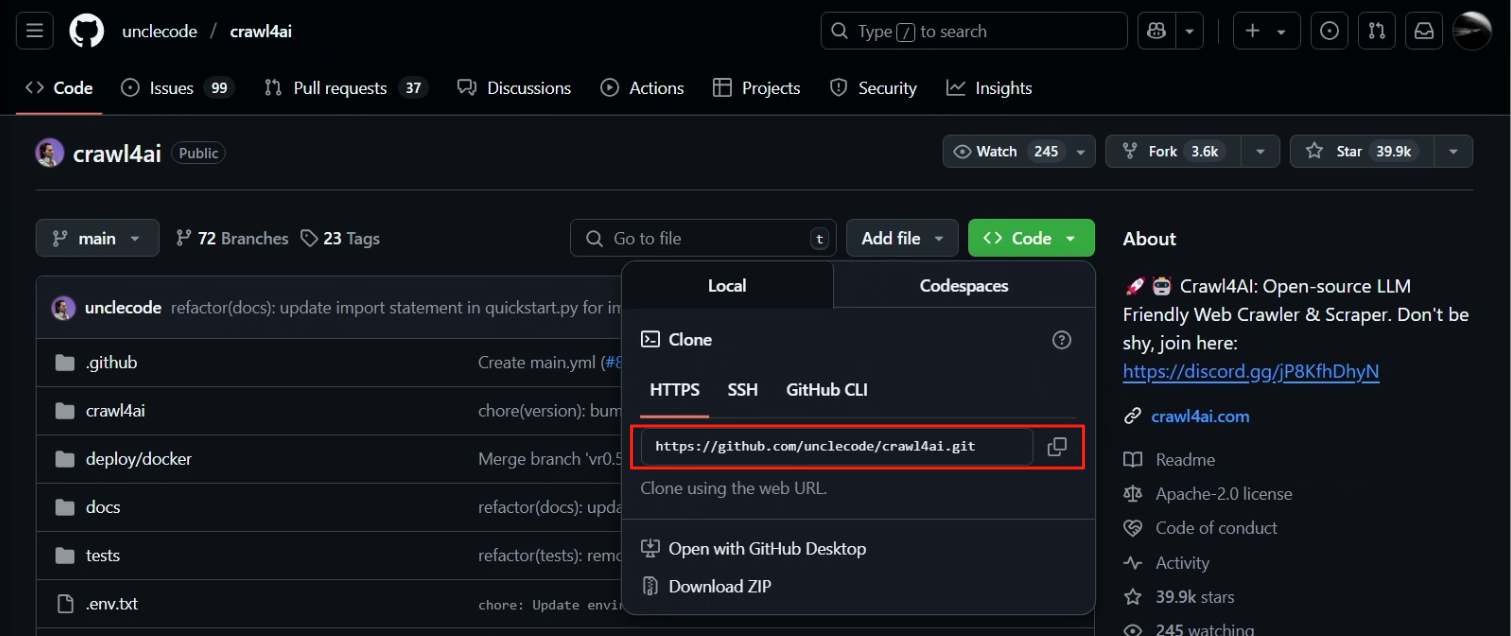This screenshot has height=636, width=1511.
Task: Expand the Fork options dropdown arrow
Action: (1260, 152)
